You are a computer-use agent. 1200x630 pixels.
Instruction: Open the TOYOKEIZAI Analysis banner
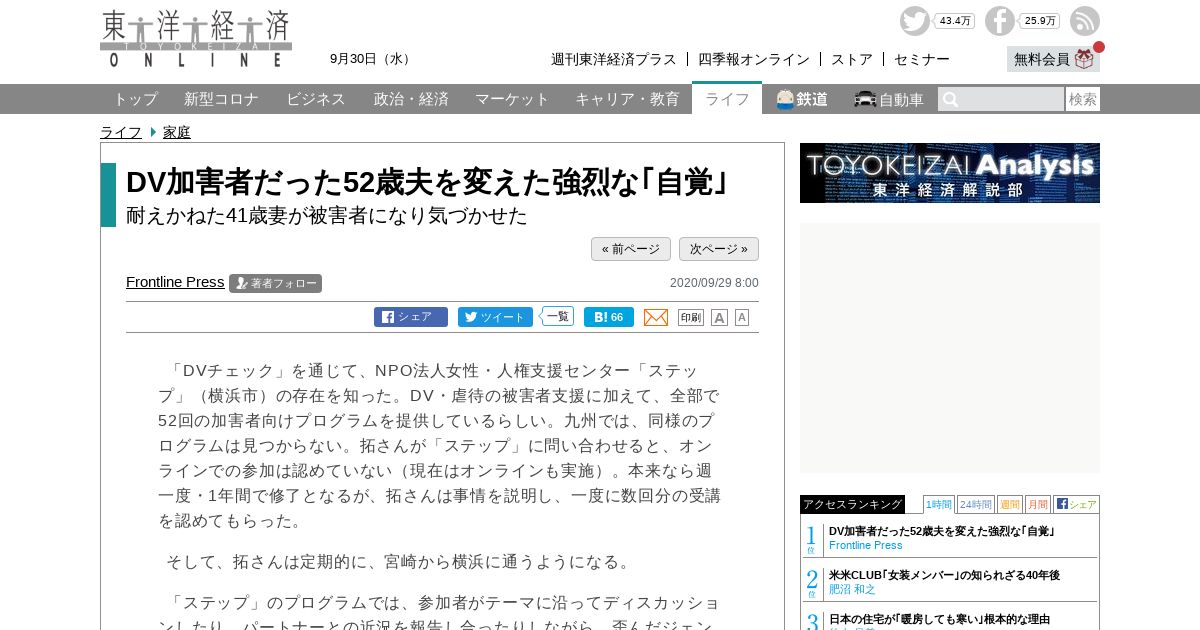(950, 173)
